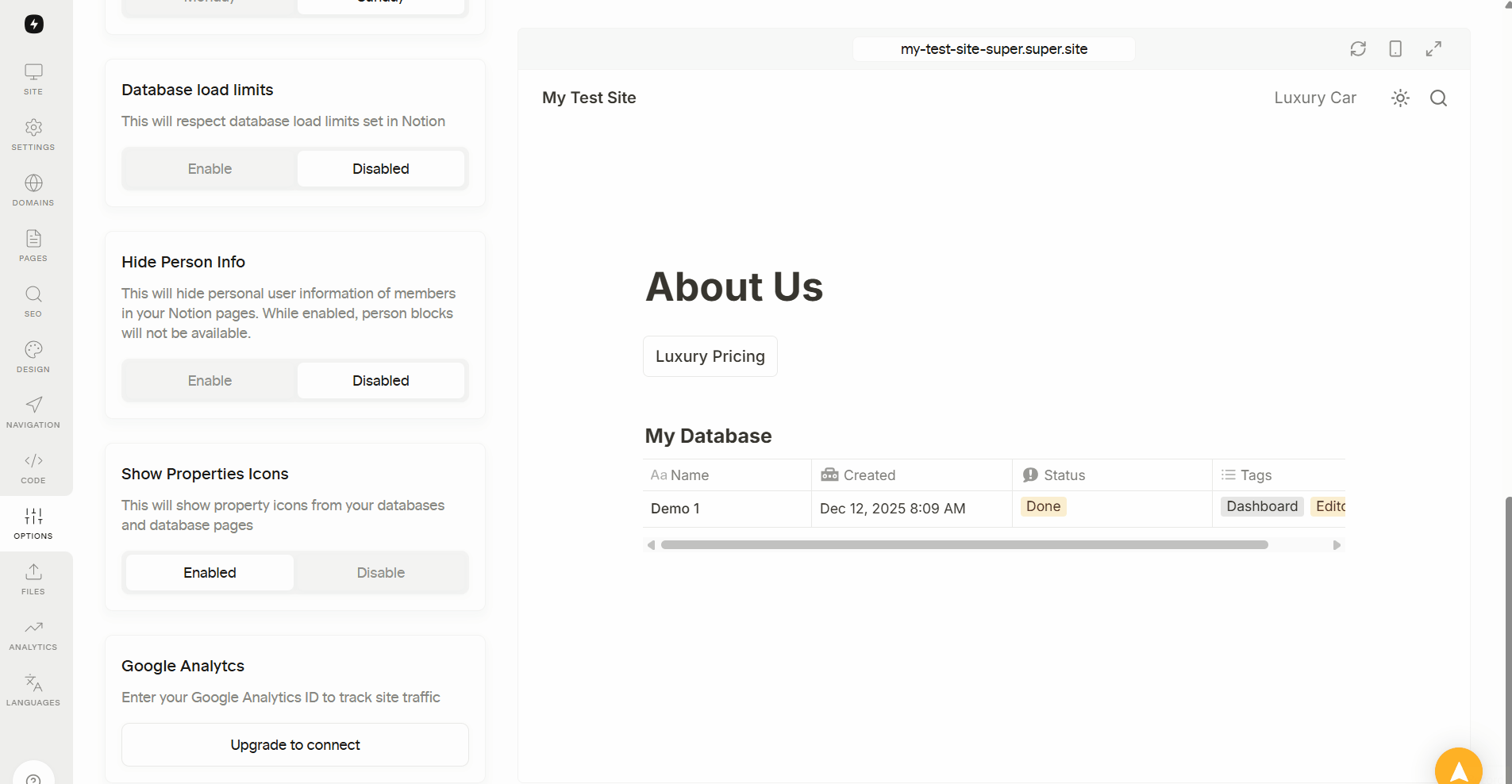Click Upgrade to connect button
Image resolution: width=1512 pixels, height=784 pixels.
295,744
